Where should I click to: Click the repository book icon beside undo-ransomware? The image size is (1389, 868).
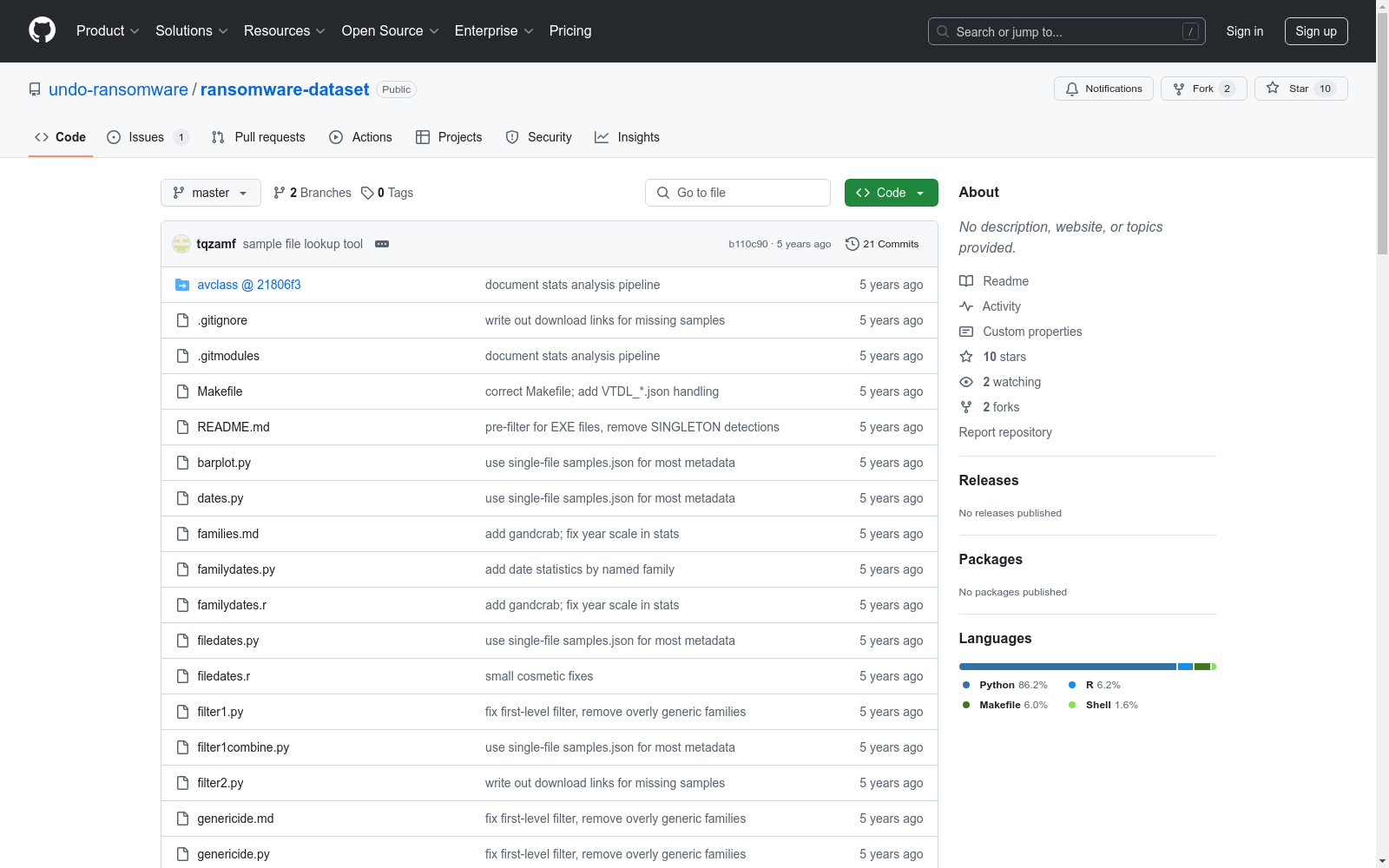click(35, 89)
